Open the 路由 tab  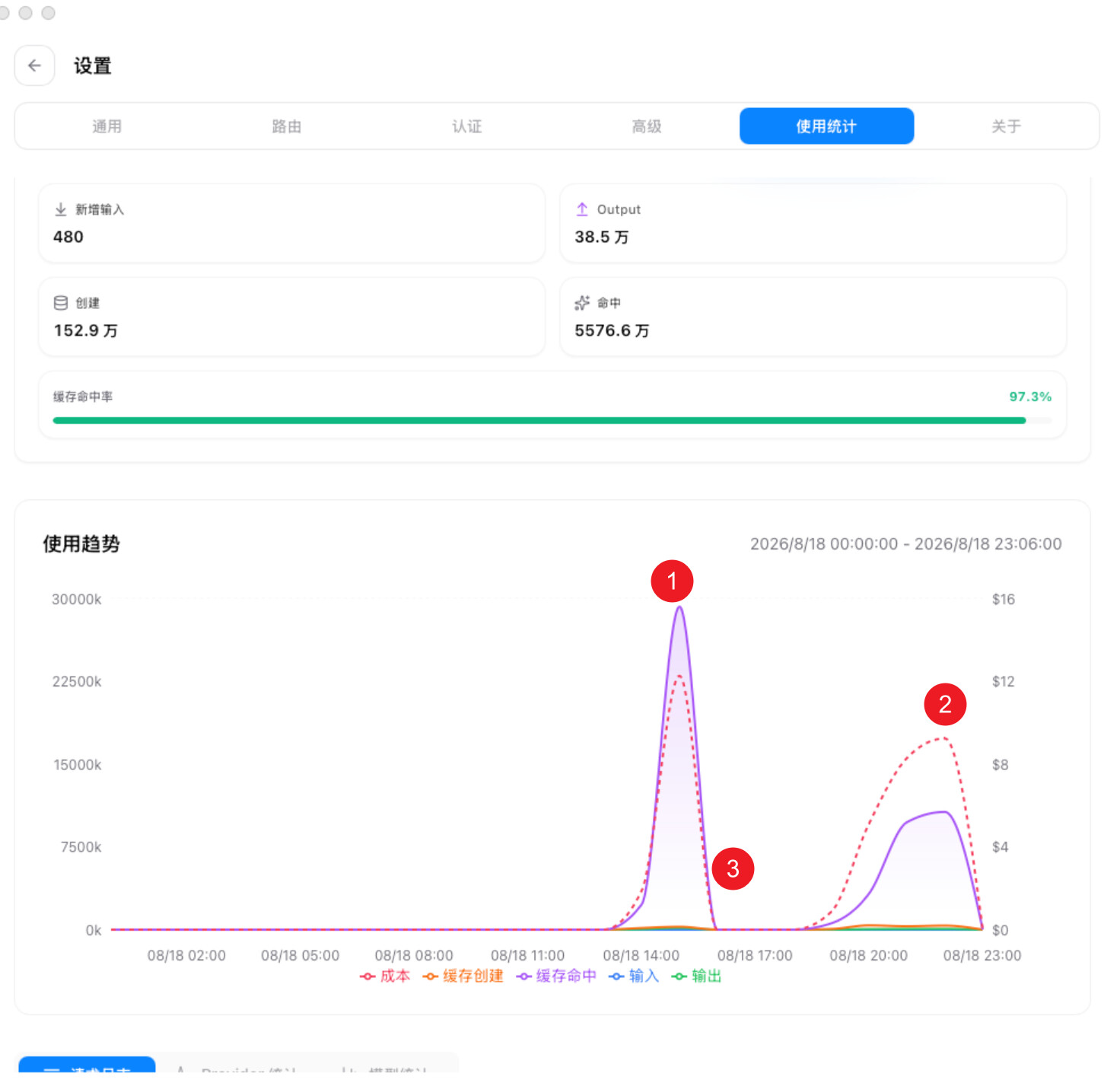(x=287, y=126)
